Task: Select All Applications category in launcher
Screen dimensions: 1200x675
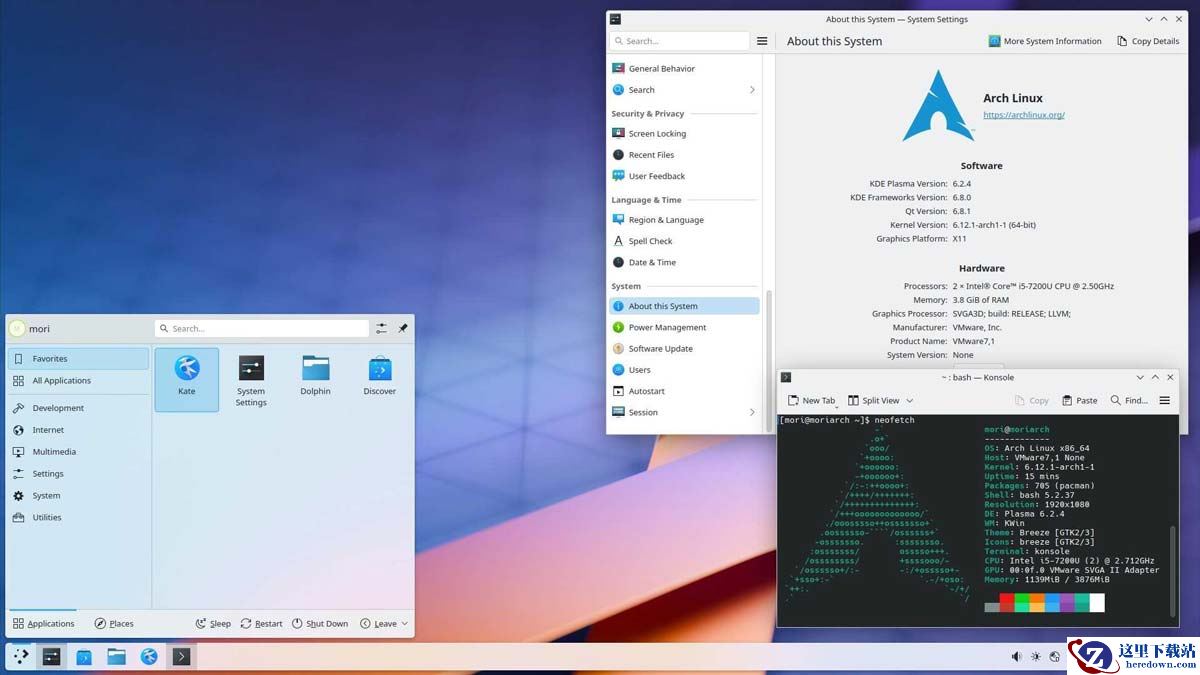Action: tap(79, 380)
